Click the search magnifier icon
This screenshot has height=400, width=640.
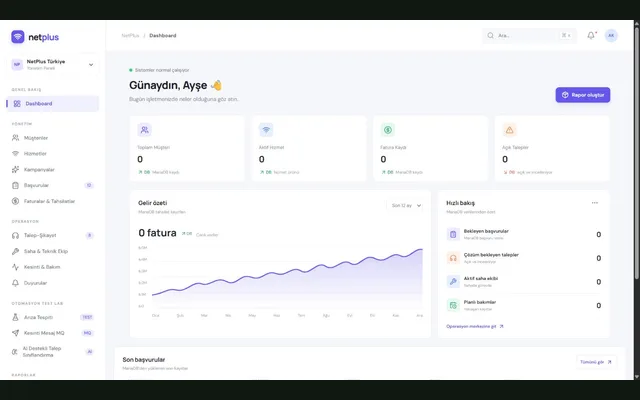(x=490, y=36)
